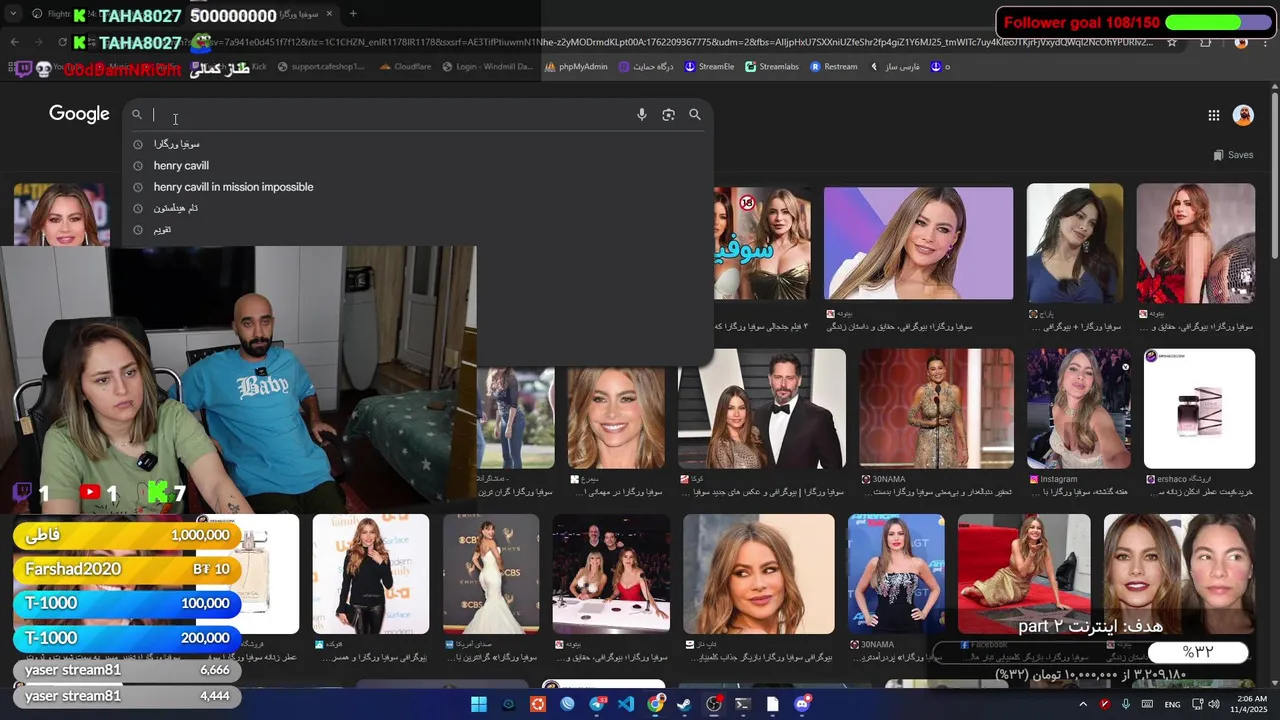
Task: Open Cloudflare bookmark
Action: coord(404,67)
